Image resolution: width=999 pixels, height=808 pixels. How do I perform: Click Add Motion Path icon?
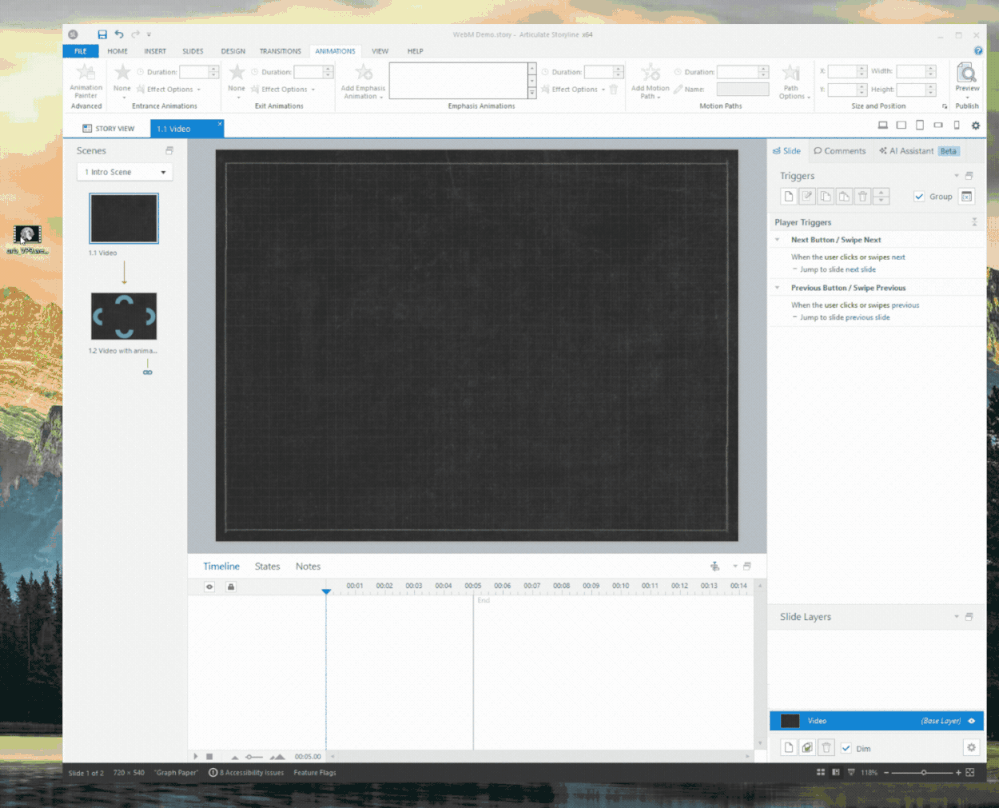651,73
